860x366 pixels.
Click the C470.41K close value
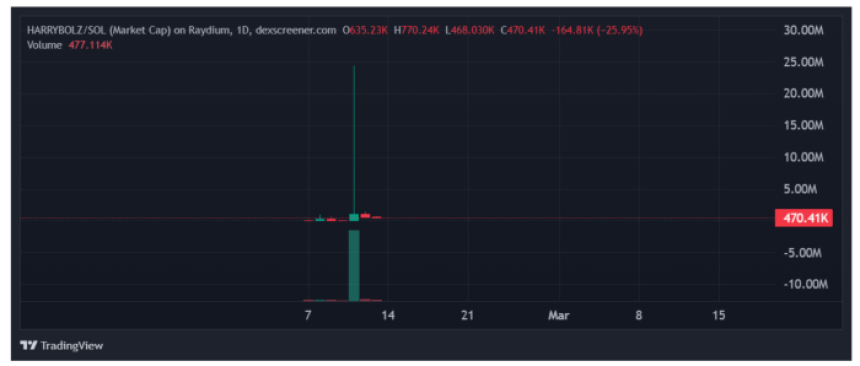[x=523, y=31]
